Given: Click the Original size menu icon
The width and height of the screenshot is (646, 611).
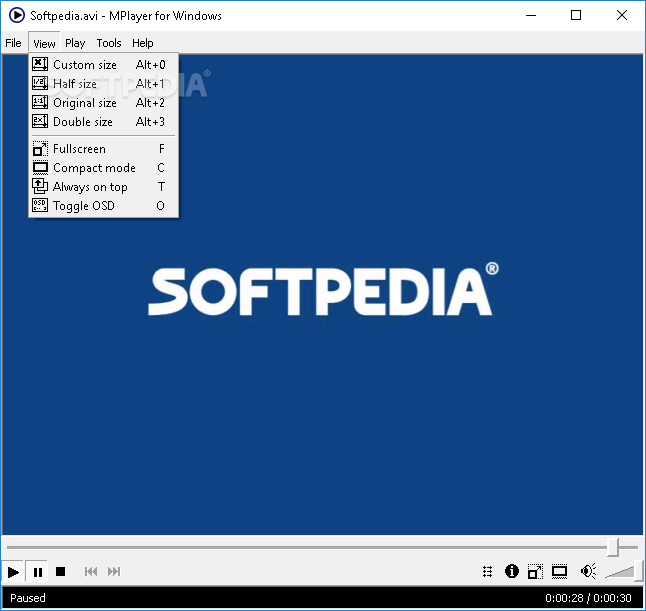Looking at the screenshot, I should (x=40, y=102).
